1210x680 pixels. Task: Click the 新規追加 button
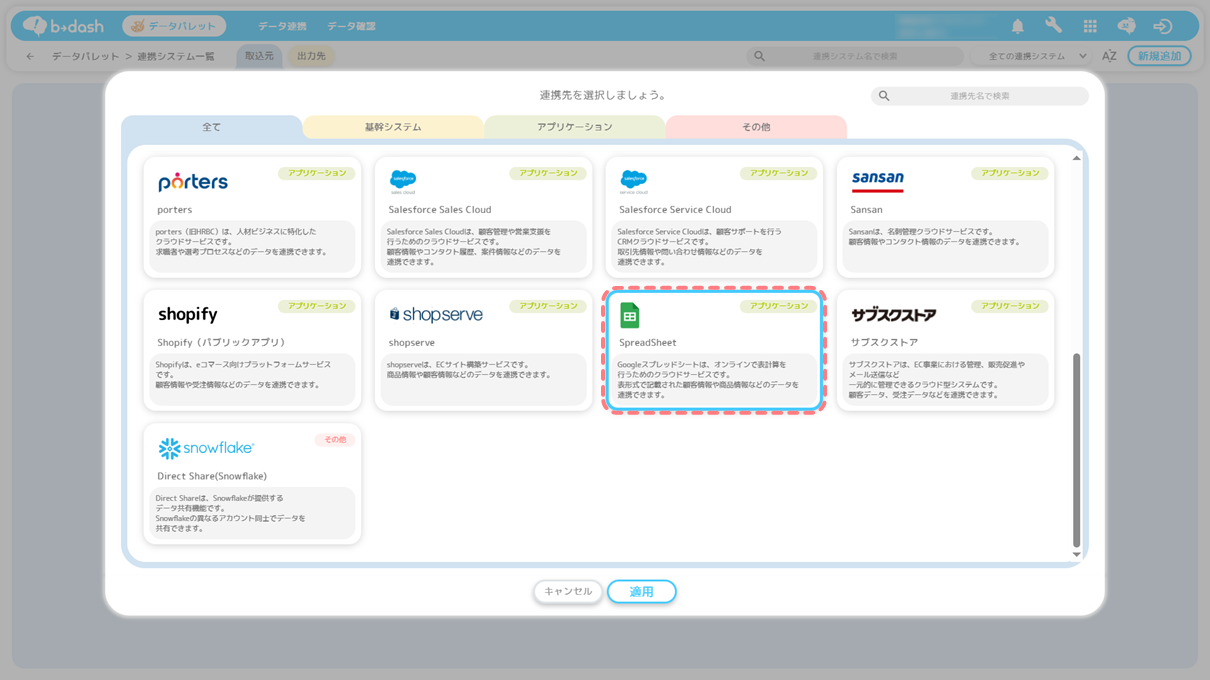[1159, 56]
